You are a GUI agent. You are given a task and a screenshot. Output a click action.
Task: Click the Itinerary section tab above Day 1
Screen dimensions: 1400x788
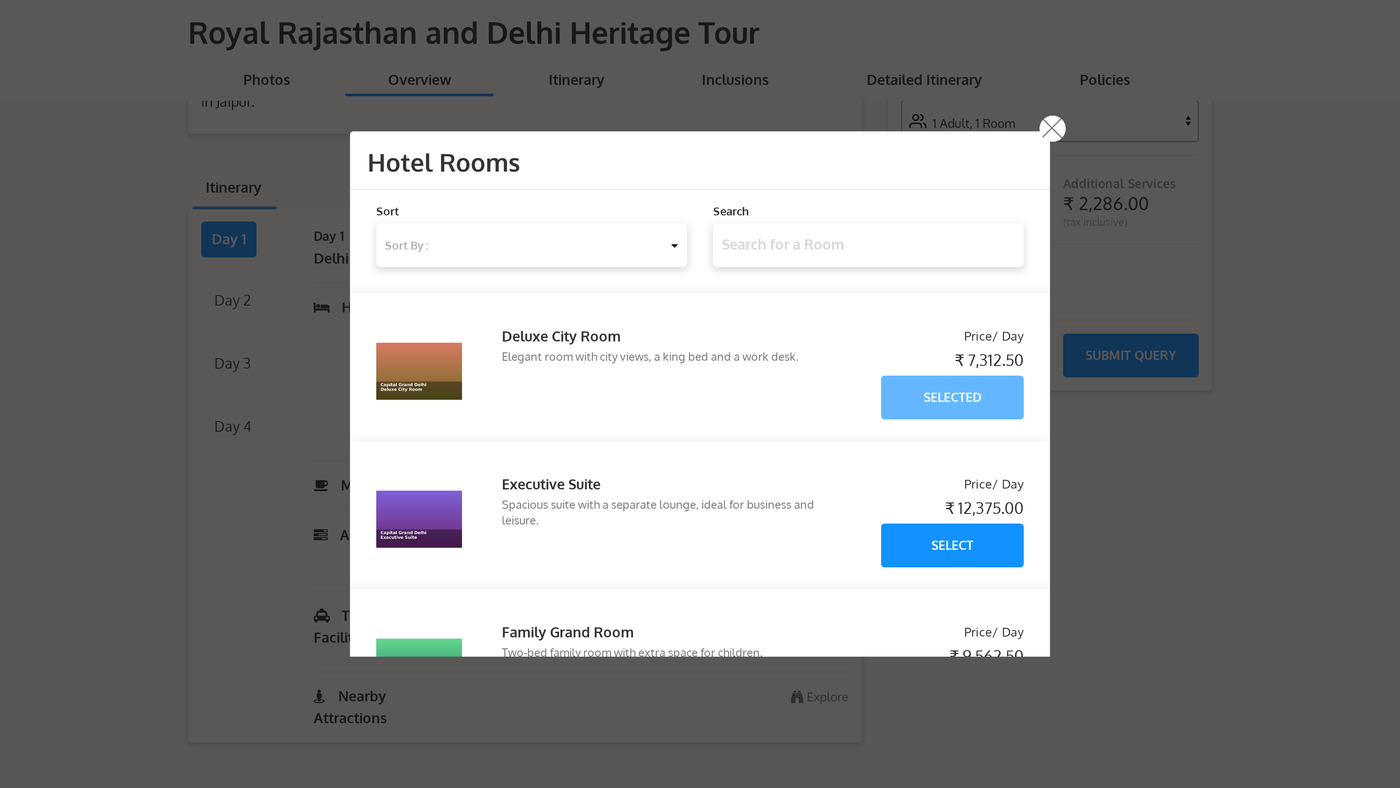pyautogui.click(x=233, y=188)
